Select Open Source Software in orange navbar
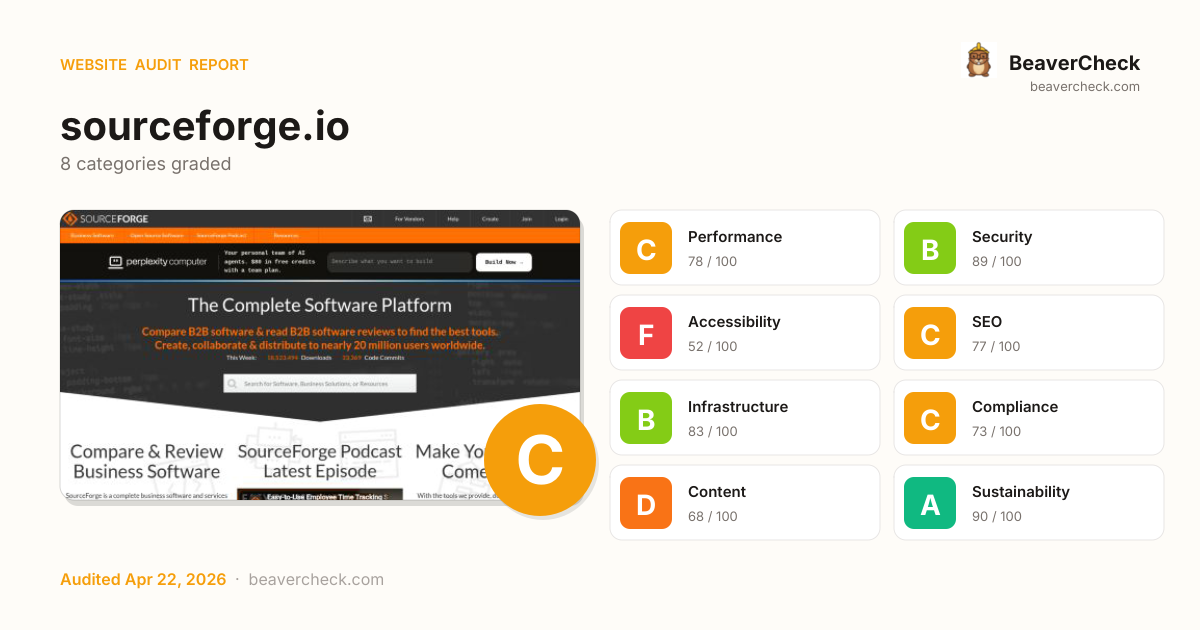Viewport: 1200px width, 630px height. pos(156,236)
